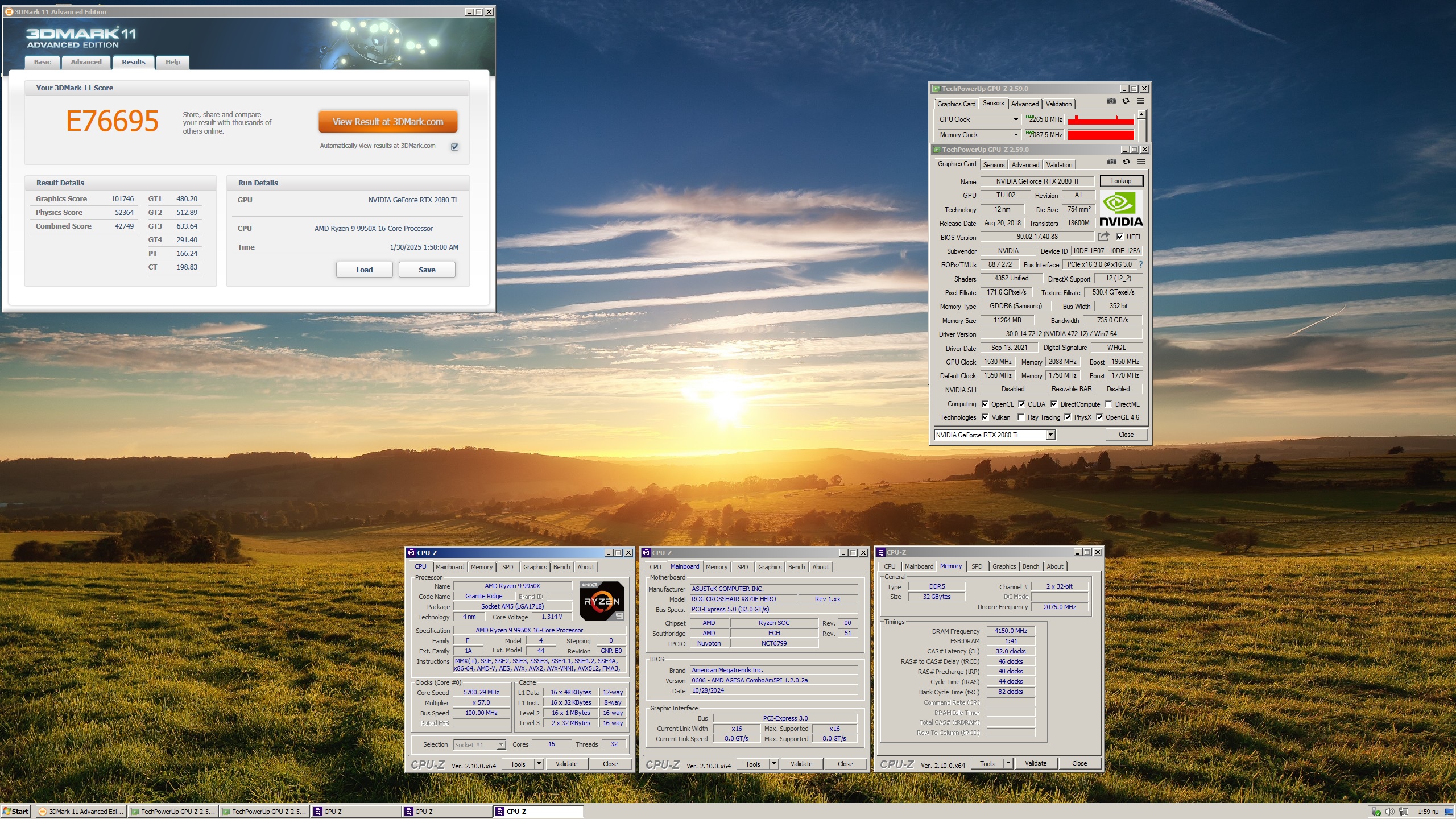This screenshot has width=1456, height=819.
Task: Click the Ryzen logo in CPU-Z
Action: pyautogui.click(x=602, y=601)
